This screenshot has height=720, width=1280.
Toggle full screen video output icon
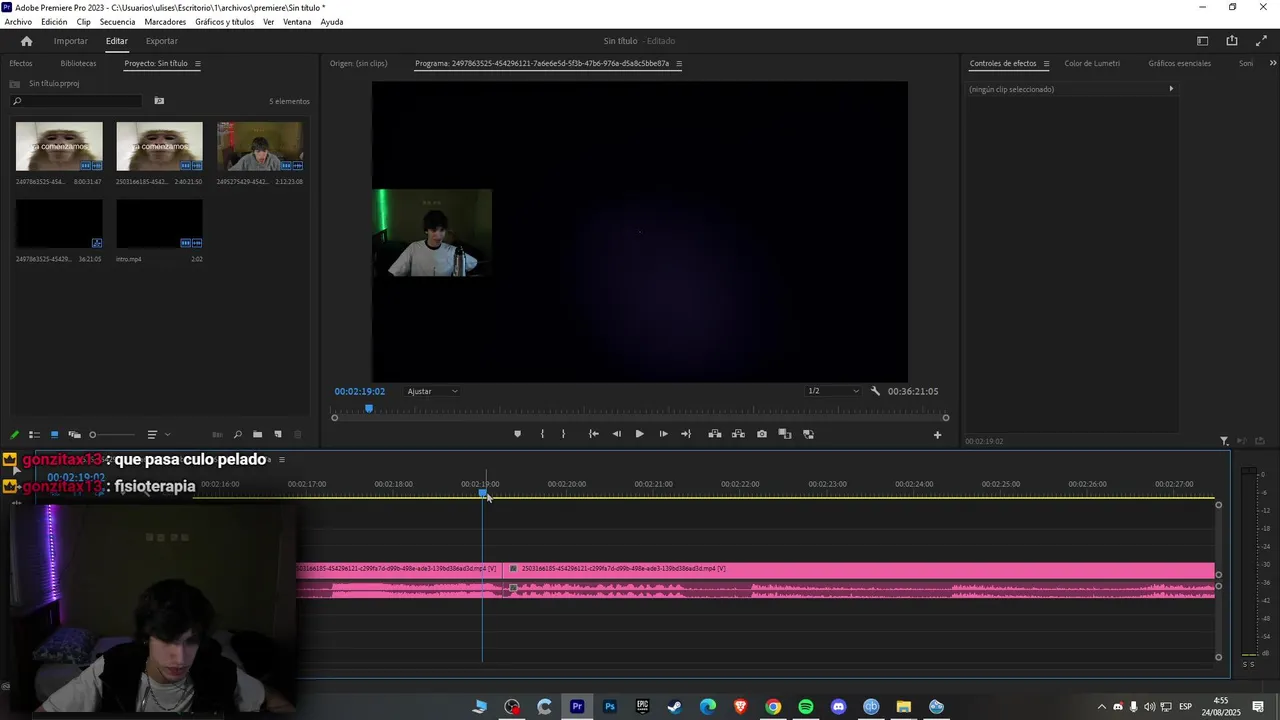(1261, 41)
